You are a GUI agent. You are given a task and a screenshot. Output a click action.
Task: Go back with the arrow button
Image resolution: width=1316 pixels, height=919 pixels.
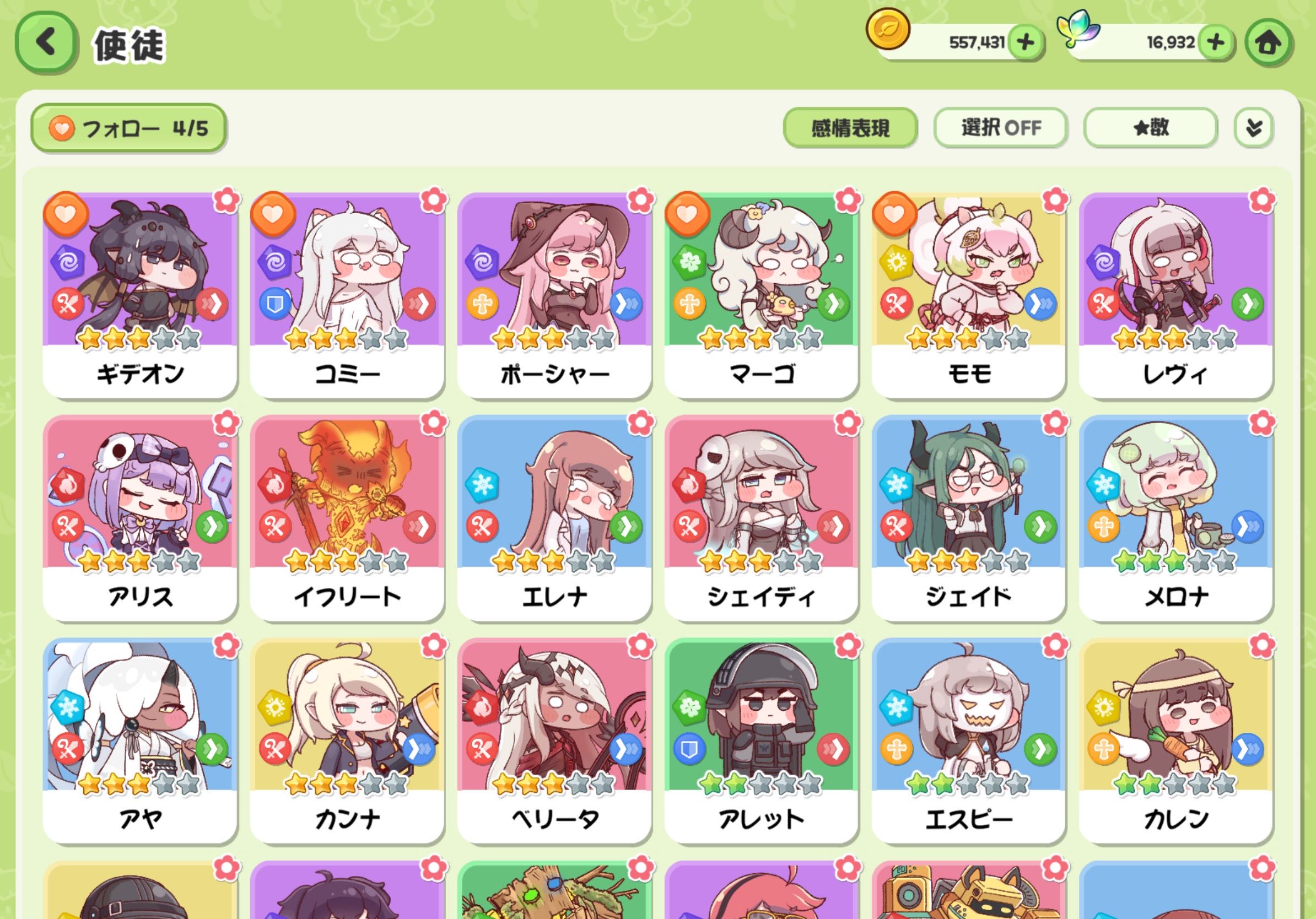pos(46,42)
